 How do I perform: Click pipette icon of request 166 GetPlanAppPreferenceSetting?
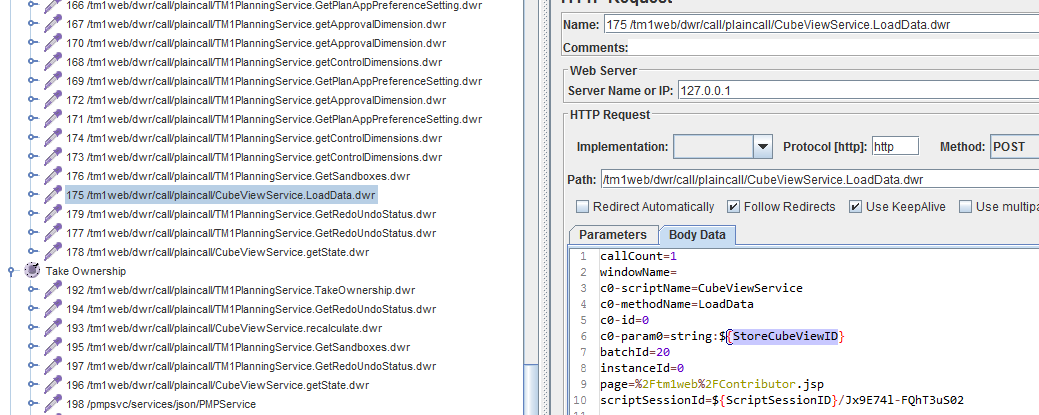[x=52, y=6]
